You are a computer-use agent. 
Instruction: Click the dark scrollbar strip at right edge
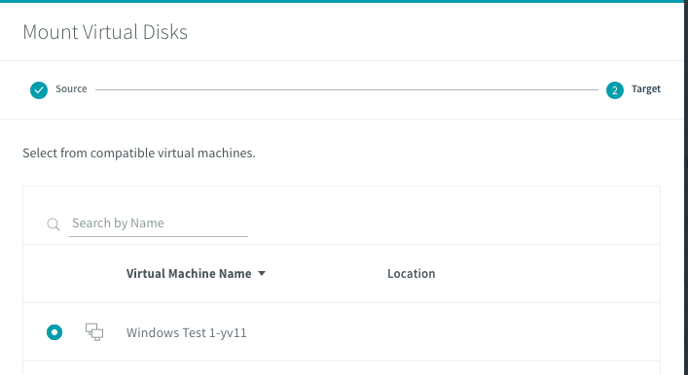coord(686,189)
